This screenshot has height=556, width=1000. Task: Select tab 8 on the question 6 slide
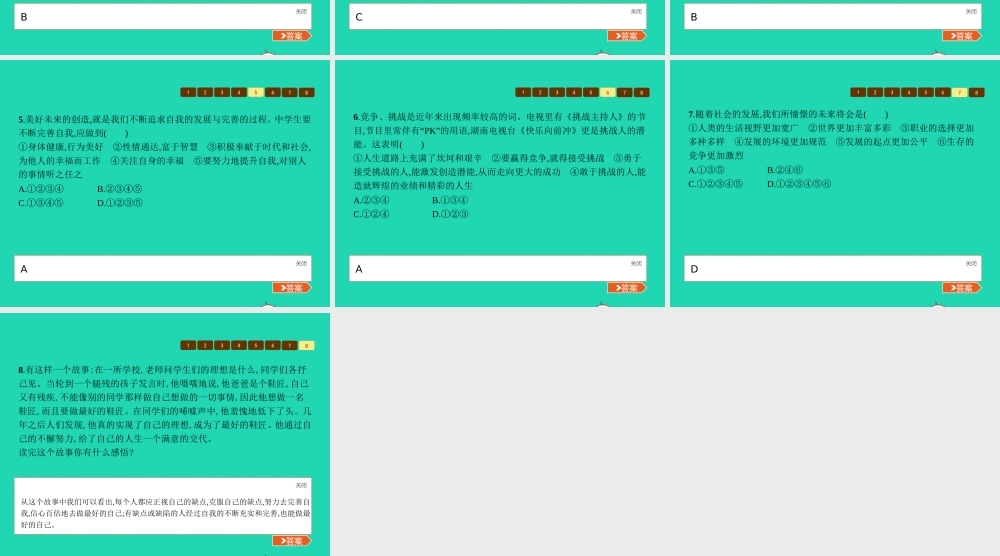pos(641,92)
